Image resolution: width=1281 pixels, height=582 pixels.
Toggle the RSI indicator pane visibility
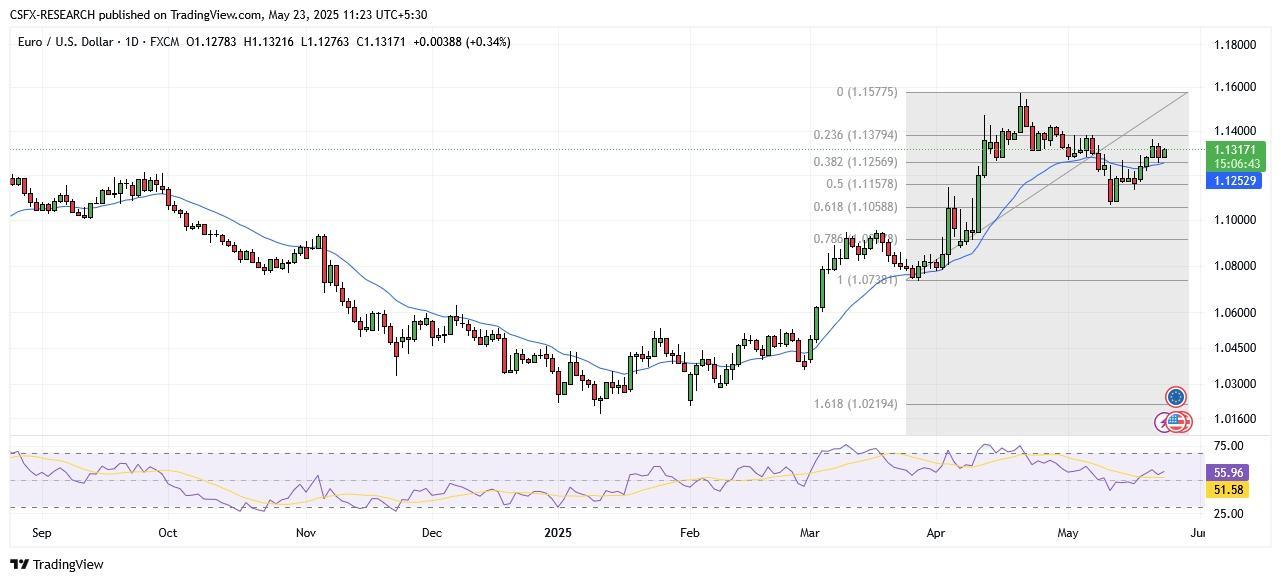click(x=600, y=478)
